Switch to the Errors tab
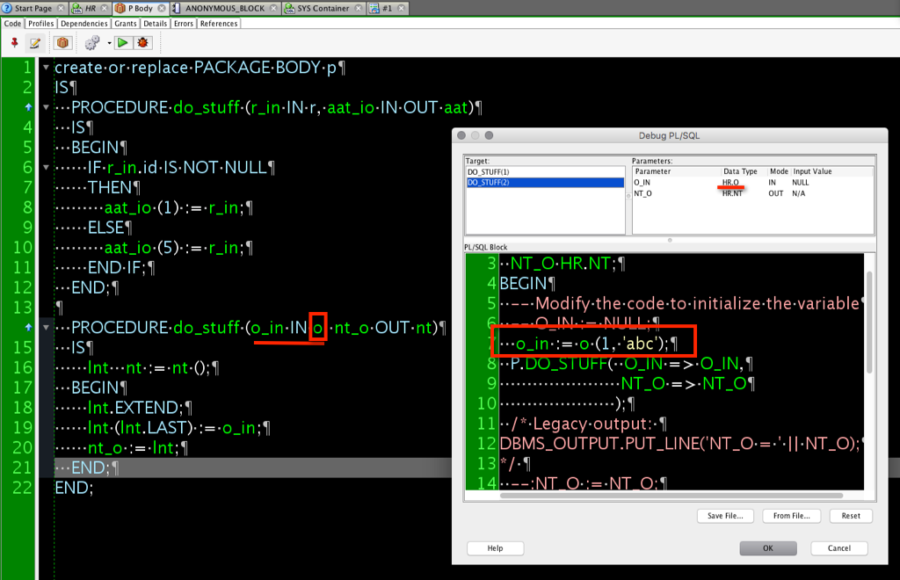Image resolution: width=900 pixels, height=580 pixels. (183, 23)
